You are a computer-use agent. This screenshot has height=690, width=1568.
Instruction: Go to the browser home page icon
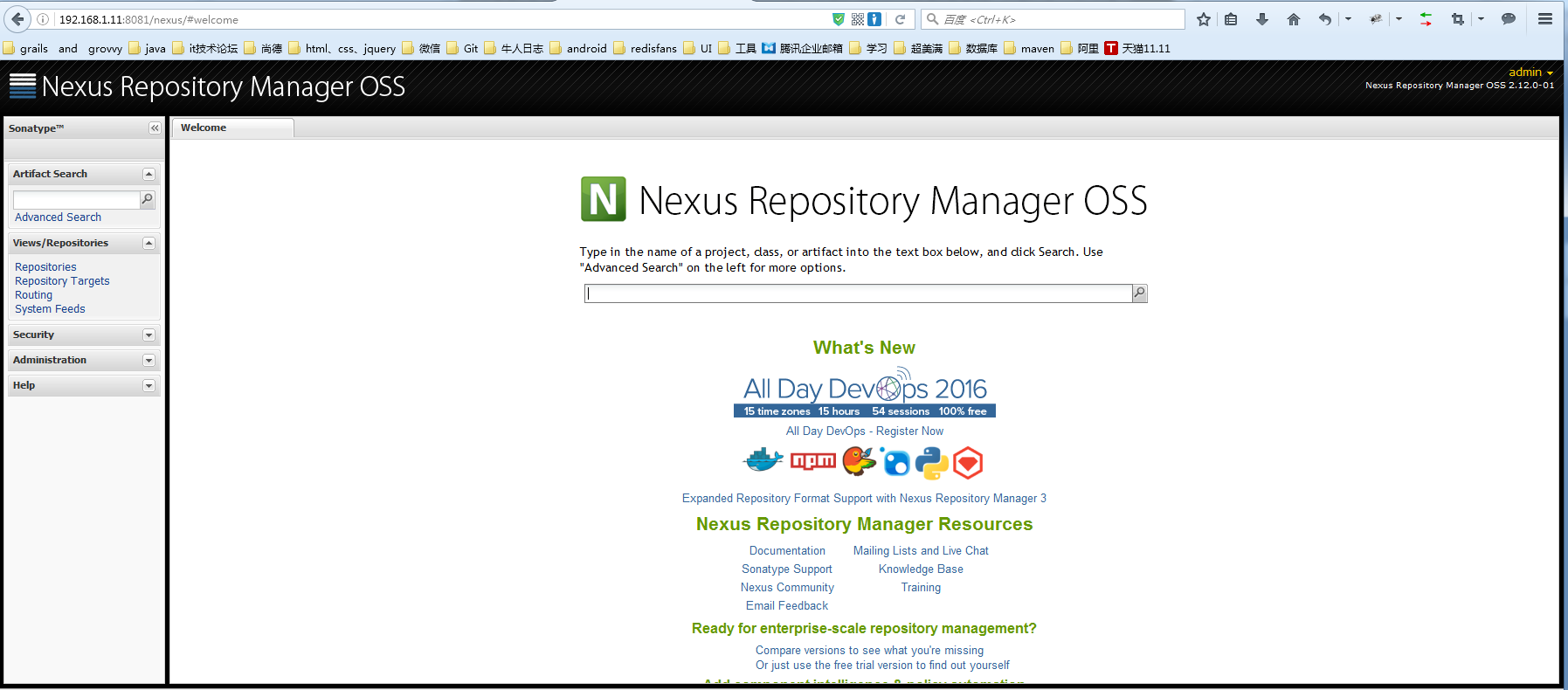click(x=1294, y=19)
